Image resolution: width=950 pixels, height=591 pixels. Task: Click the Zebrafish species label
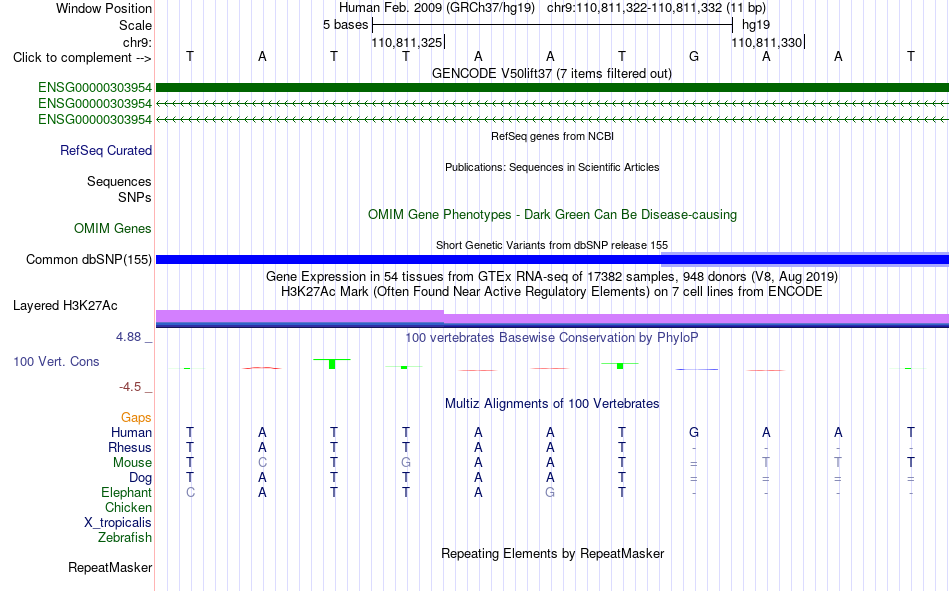[125, 538]
